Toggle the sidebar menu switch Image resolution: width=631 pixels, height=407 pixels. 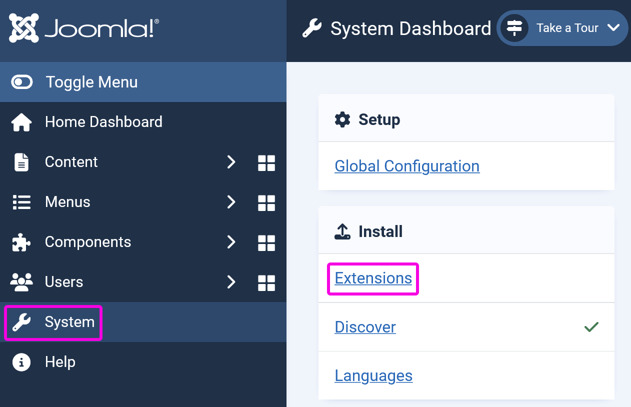[x=22, y=82]
